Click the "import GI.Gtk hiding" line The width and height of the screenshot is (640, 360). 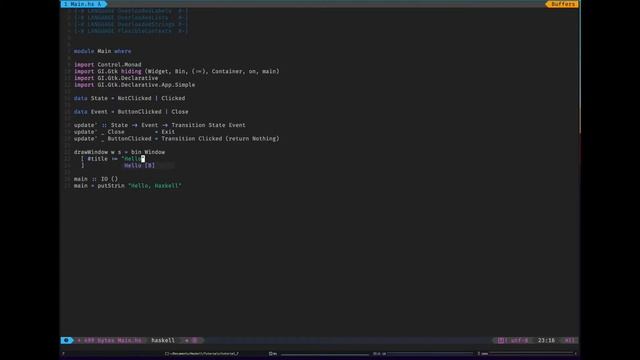point(177,71)
